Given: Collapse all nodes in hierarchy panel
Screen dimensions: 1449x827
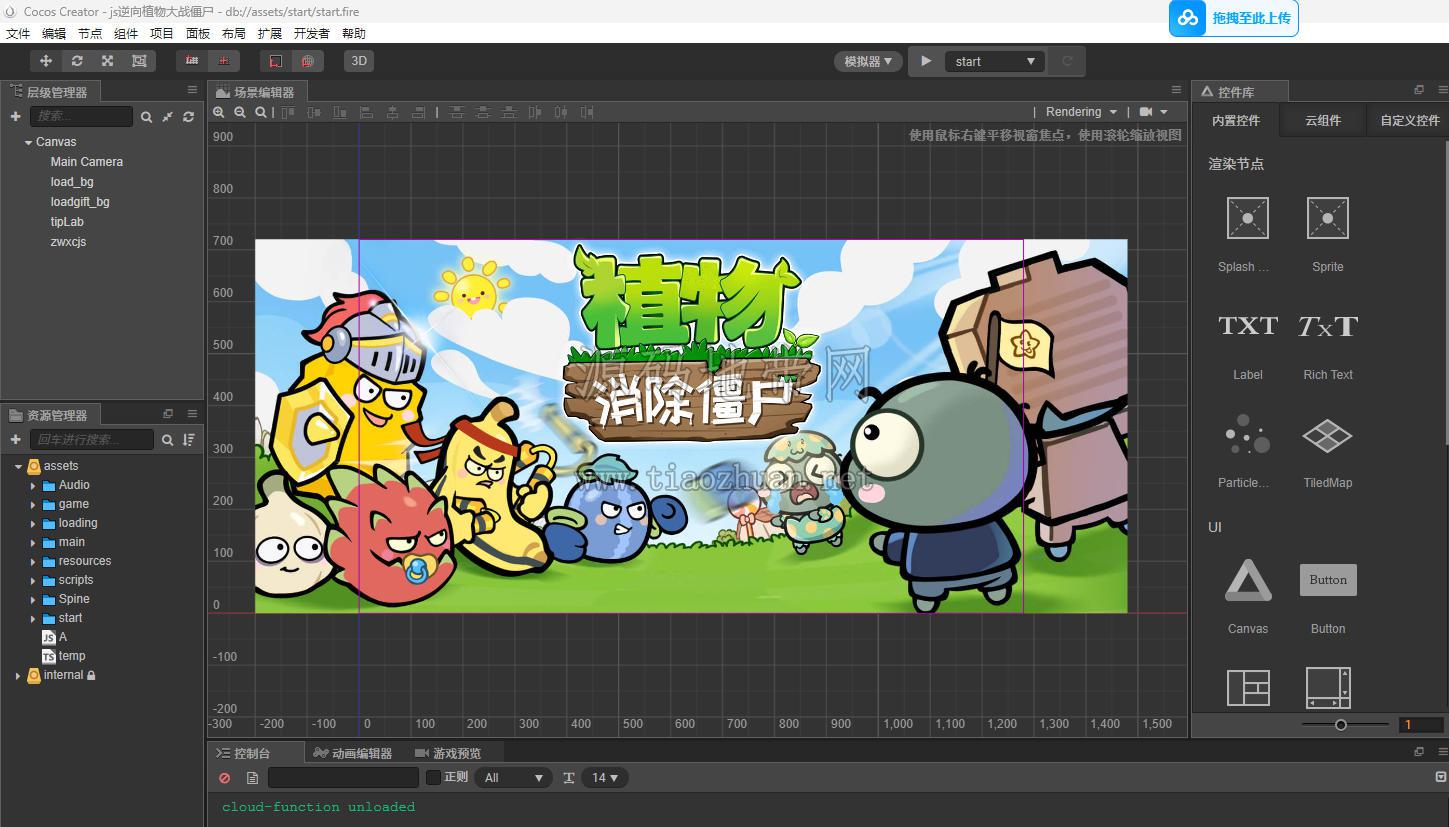Looking at the screenshot, I should (168, 117).
